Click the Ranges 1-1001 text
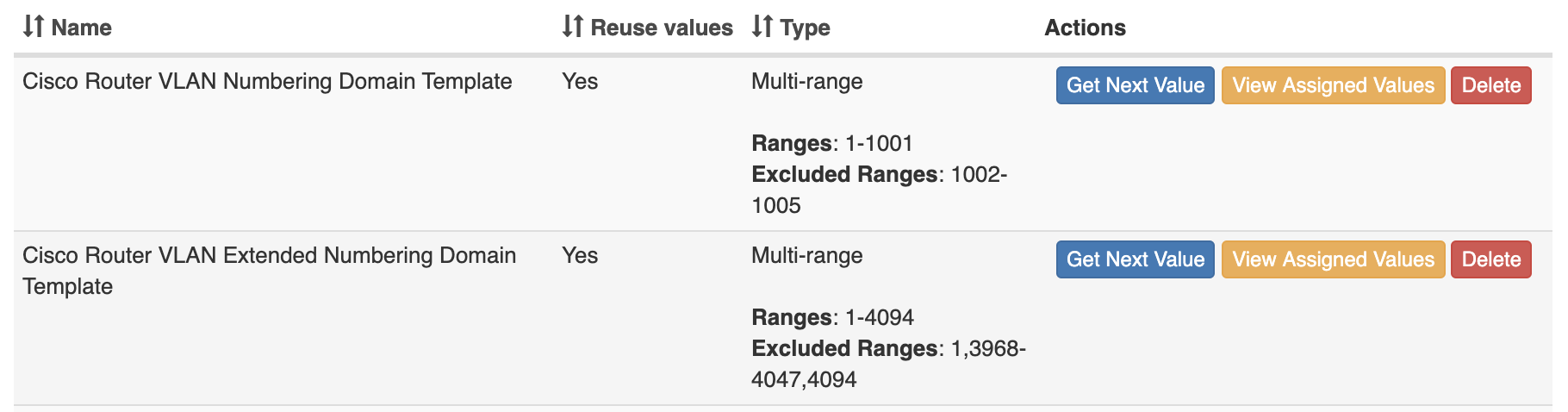Screen dimensions: 1568x412 pos(831,143)
